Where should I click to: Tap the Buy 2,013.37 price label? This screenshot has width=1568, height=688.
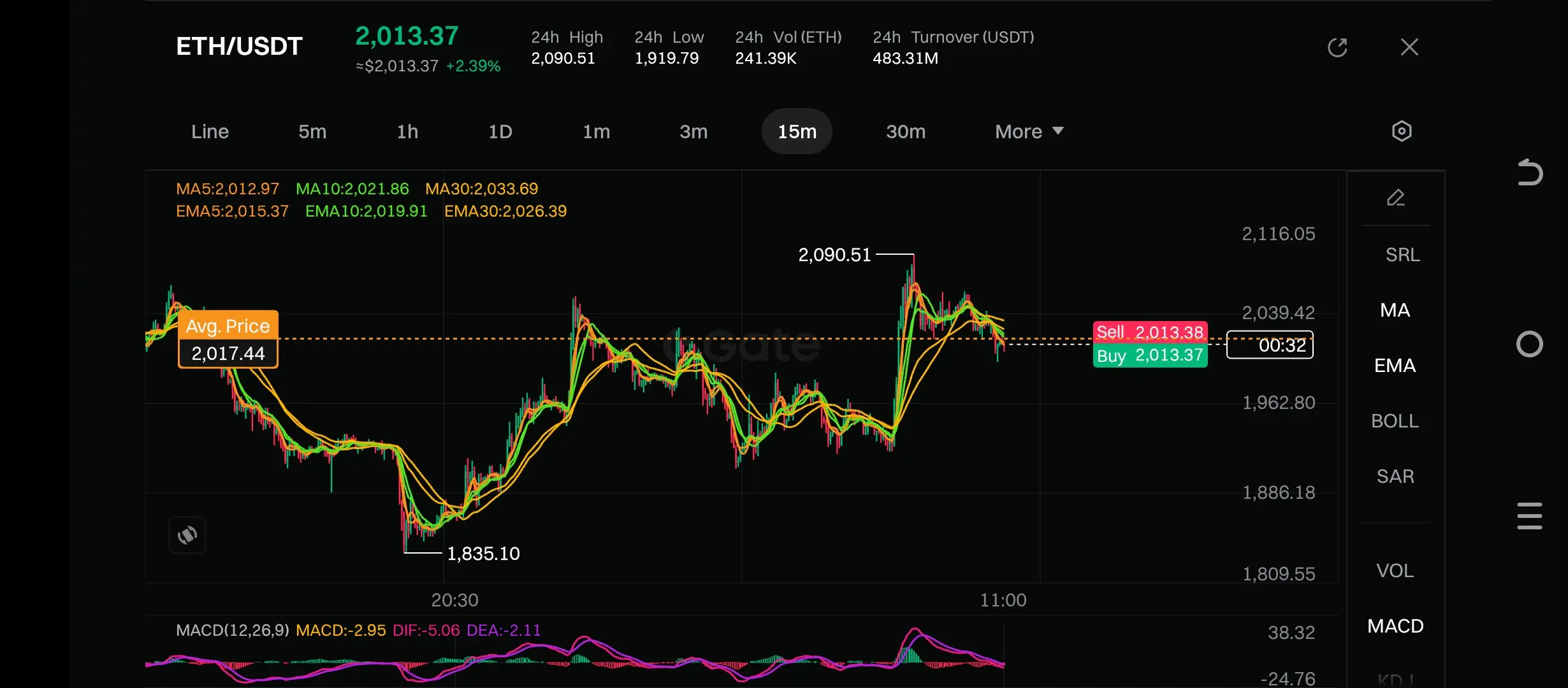tap(1149, 355)
